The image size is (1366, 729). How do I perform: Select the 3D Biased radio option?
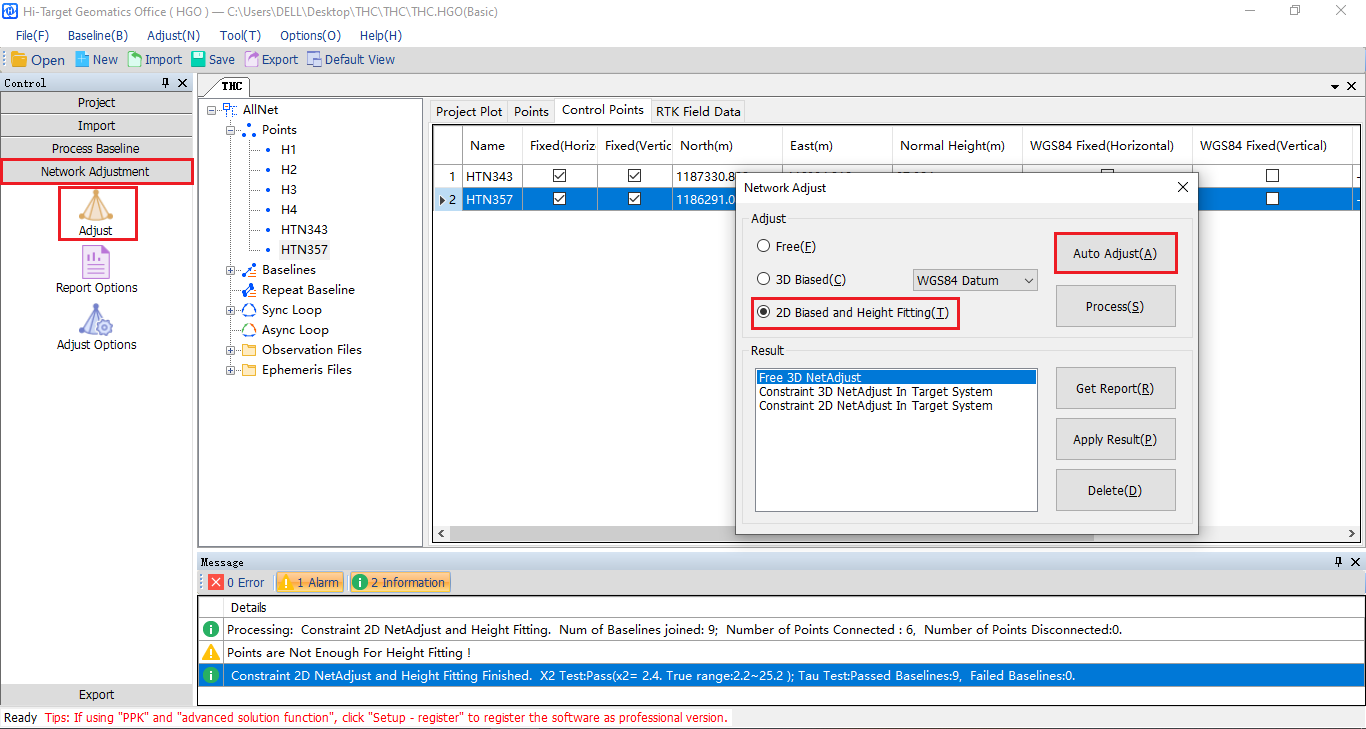click(x=764, y=280)
